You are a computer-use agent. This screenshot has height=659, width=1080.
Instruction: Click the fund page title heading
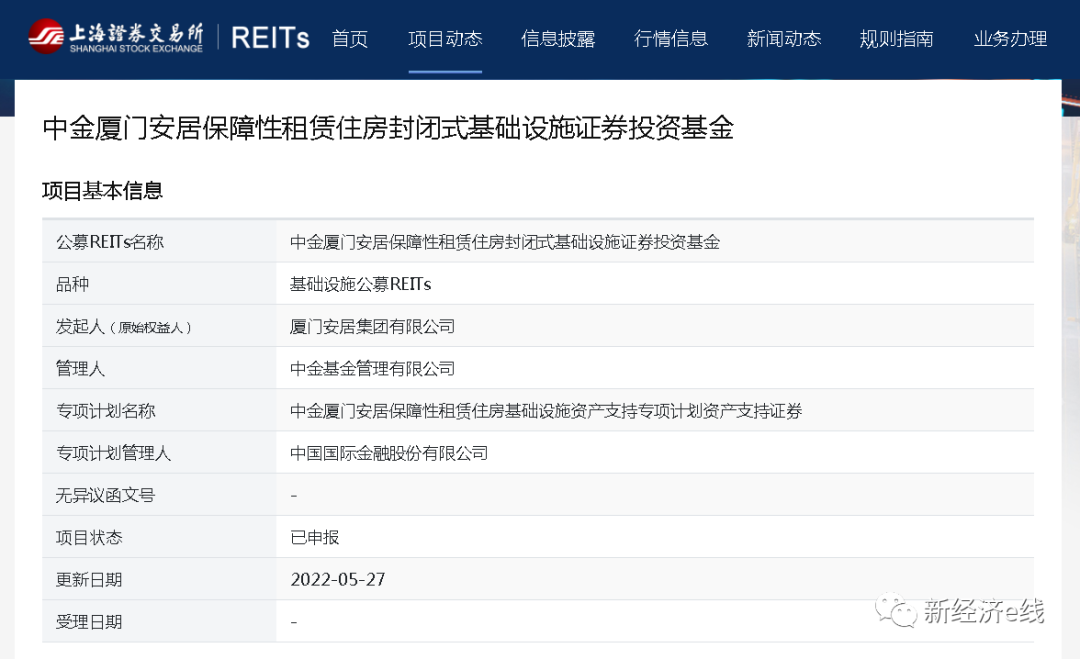point(387,128)
